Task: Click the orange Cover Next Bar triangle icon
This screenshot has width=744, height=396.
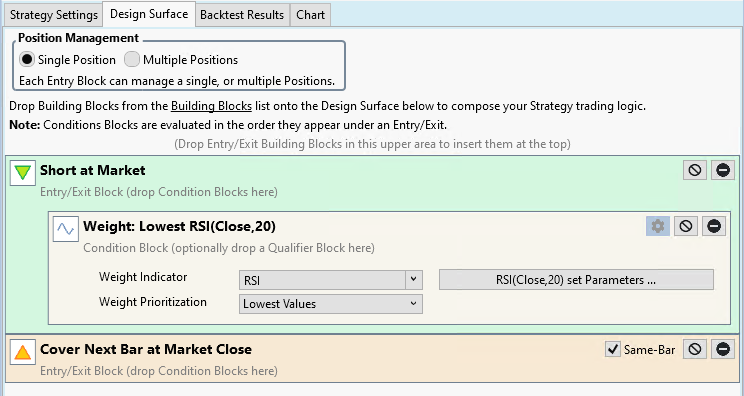Action: point(23,352)
